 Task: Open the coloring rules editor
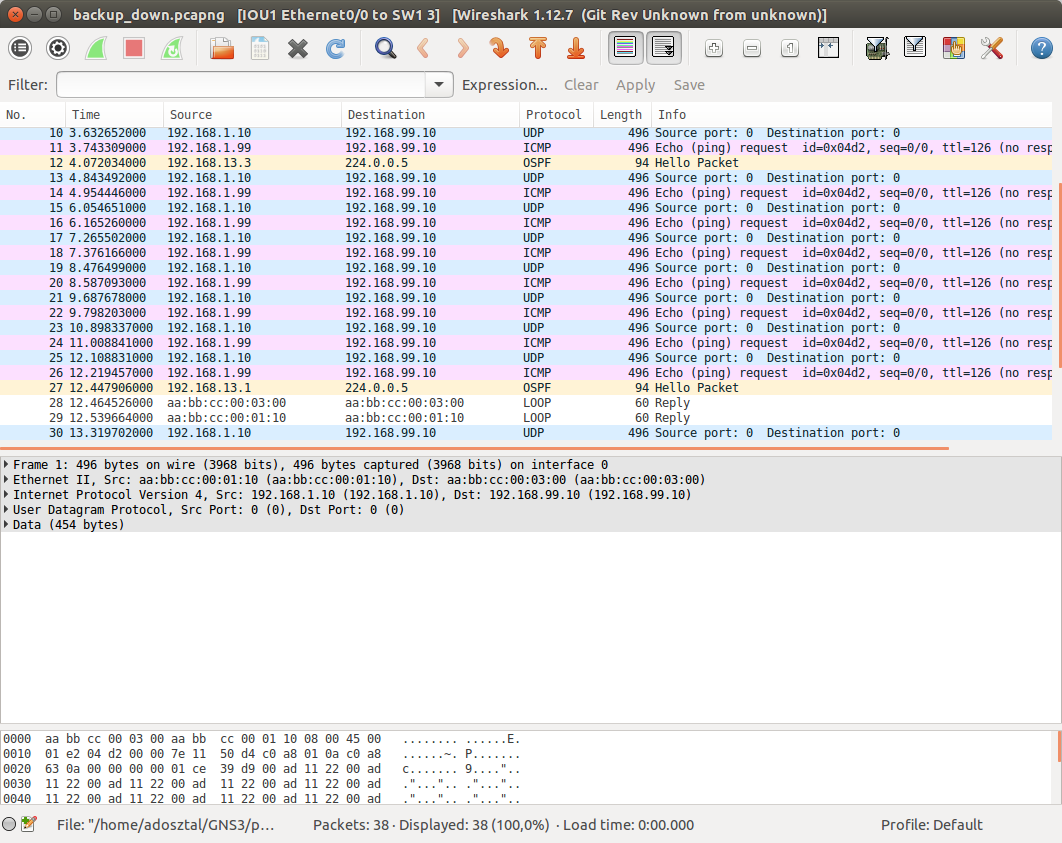tap(953, 48)
